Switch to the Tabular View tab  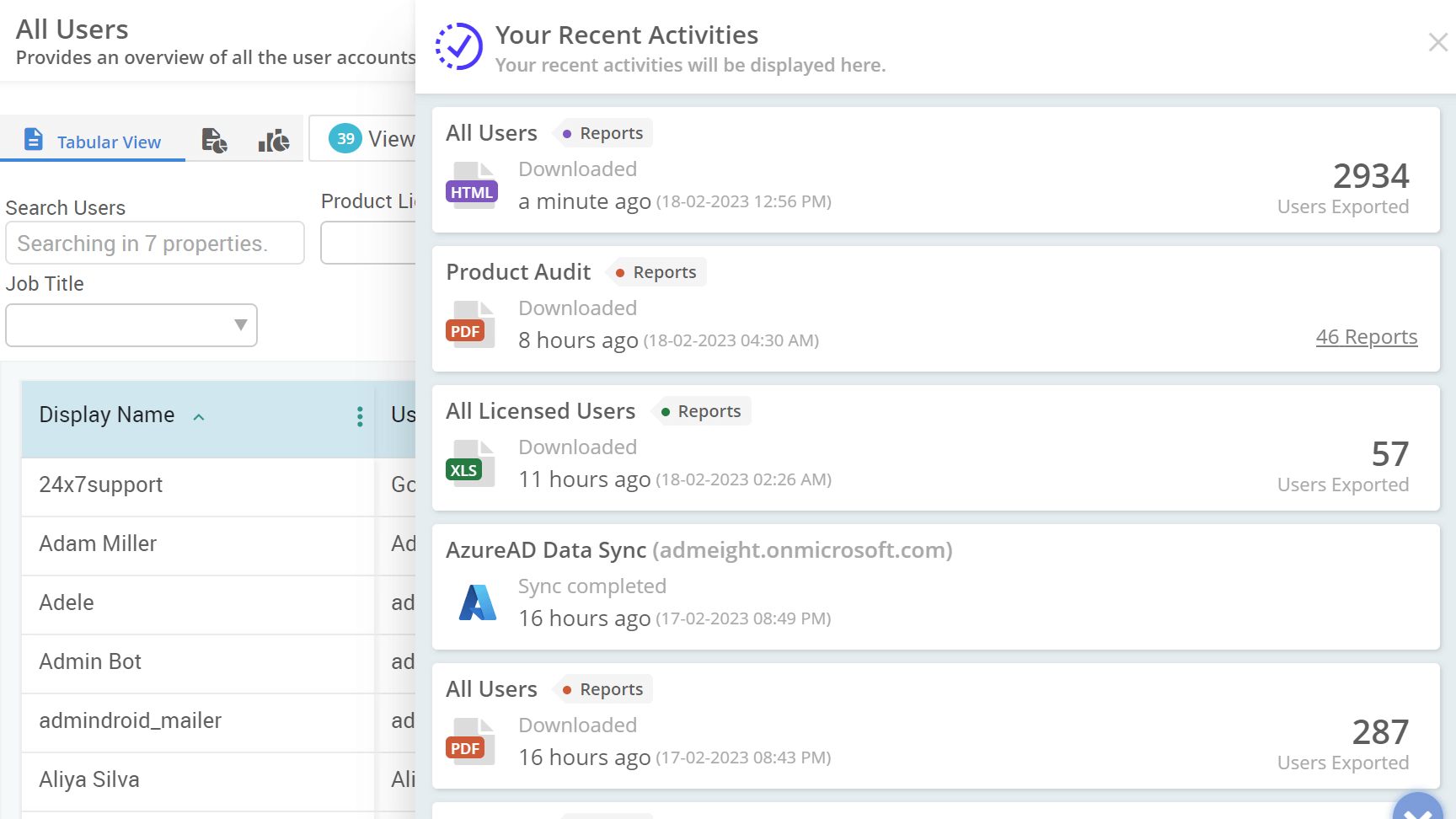click(108, 142)
